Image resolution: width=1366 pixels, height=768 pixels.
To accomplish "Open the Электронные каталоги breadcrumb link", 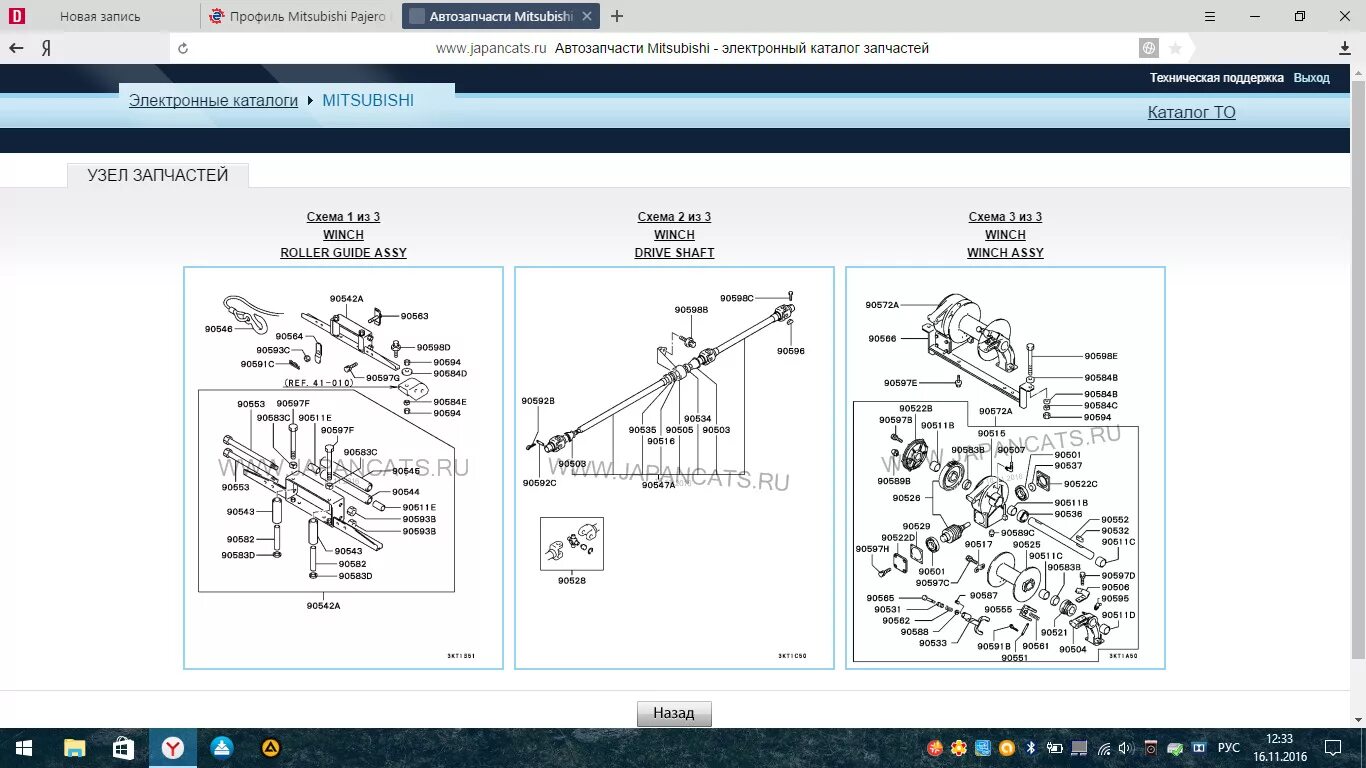I will (x=214, y=101).
